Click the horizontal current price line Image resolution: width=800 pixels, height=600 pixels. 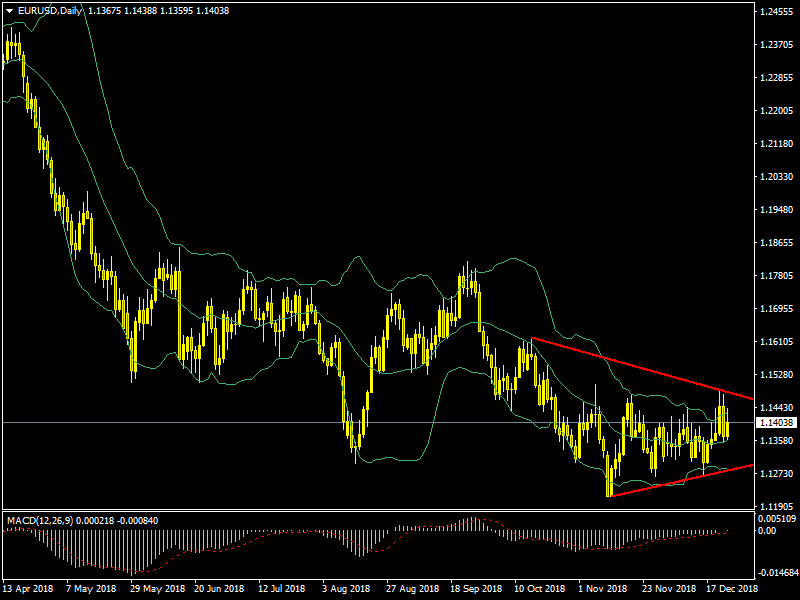click(x=300, y=423)
